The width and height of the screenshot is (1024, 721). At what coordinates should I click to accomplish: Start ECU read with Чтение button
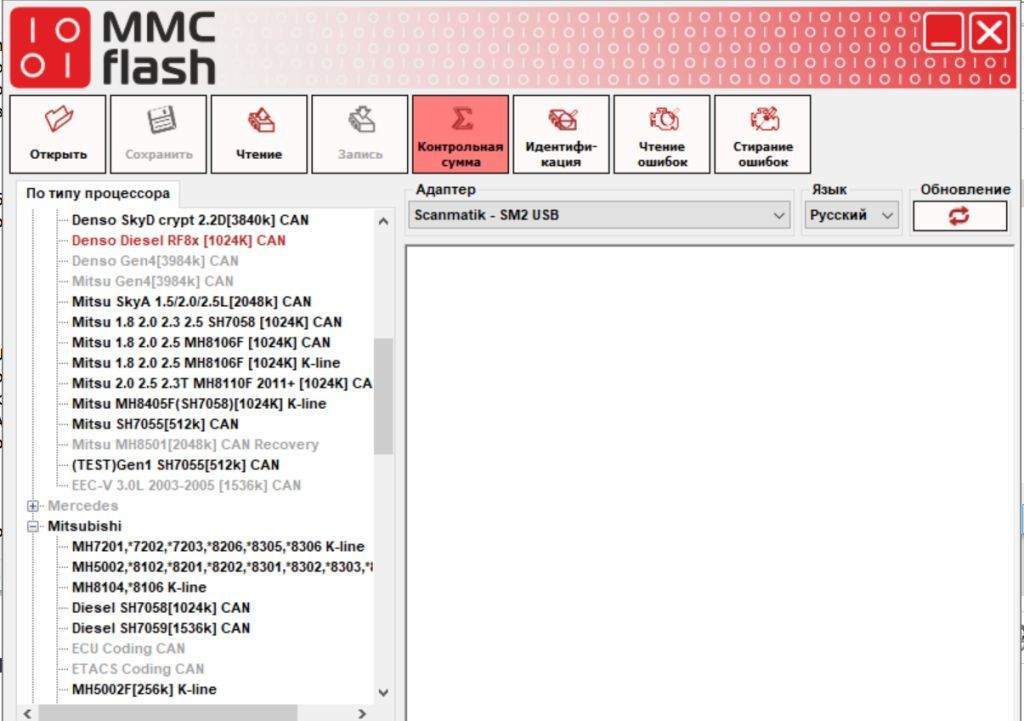[259, 135]
